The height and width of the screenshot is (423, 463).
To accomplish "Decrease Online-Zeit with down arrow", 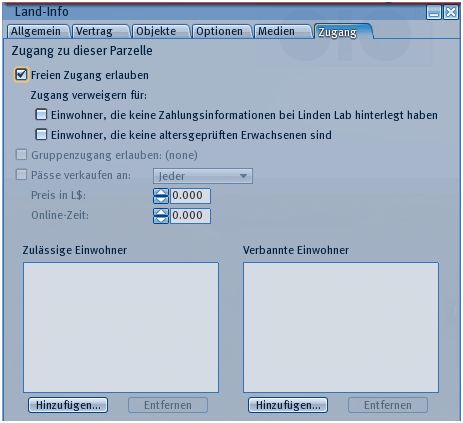I will pyautogui.click(x=161, y=220).
